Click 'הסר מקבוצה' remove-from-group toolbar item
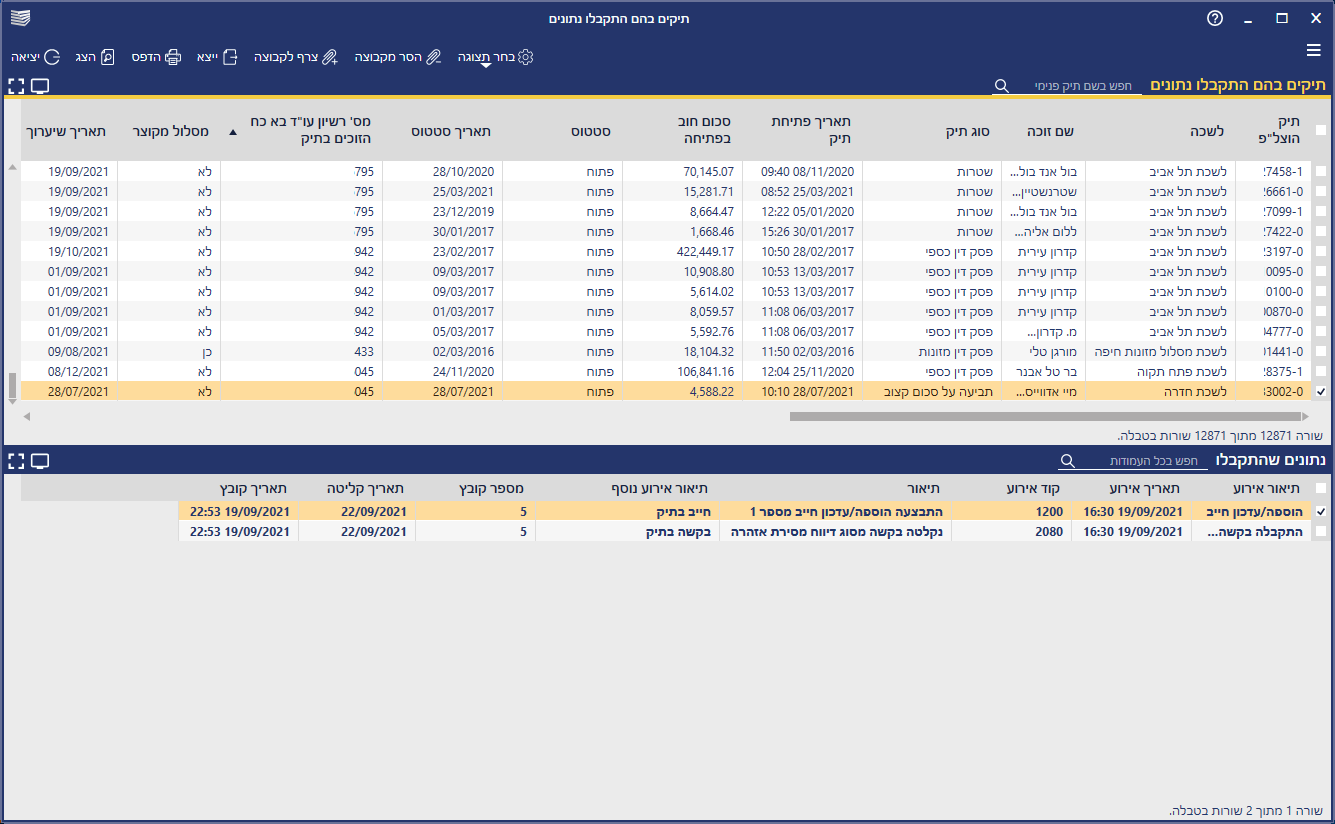 [x=397, y=57]
